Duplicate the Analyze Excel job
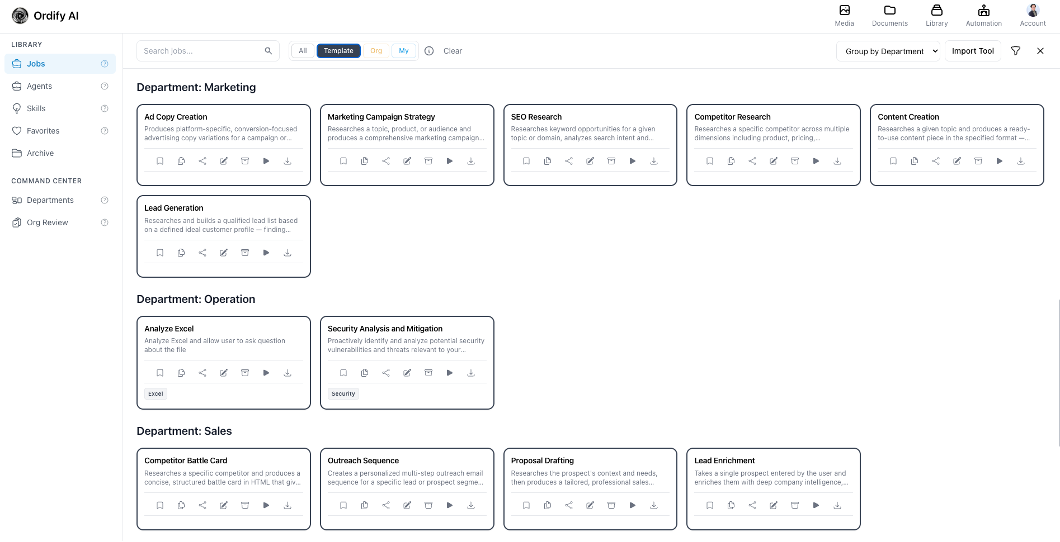The width and height of the screenshot is (1060, 542). [x=181, y=373]
